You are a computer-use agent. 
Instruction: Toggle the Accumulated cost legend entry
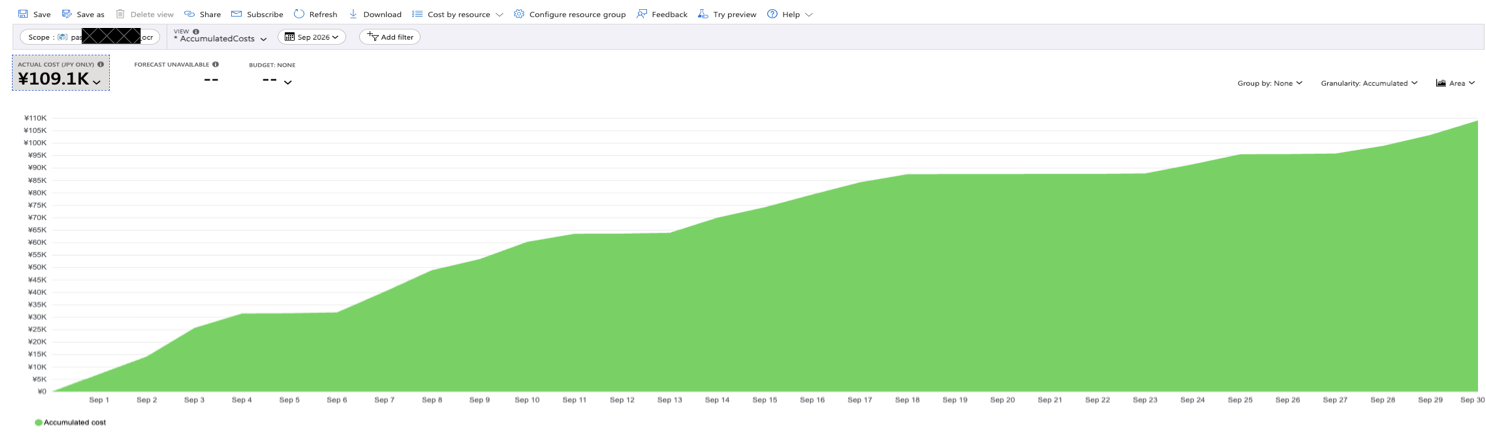pyautogui.click(x=70, y=423)
